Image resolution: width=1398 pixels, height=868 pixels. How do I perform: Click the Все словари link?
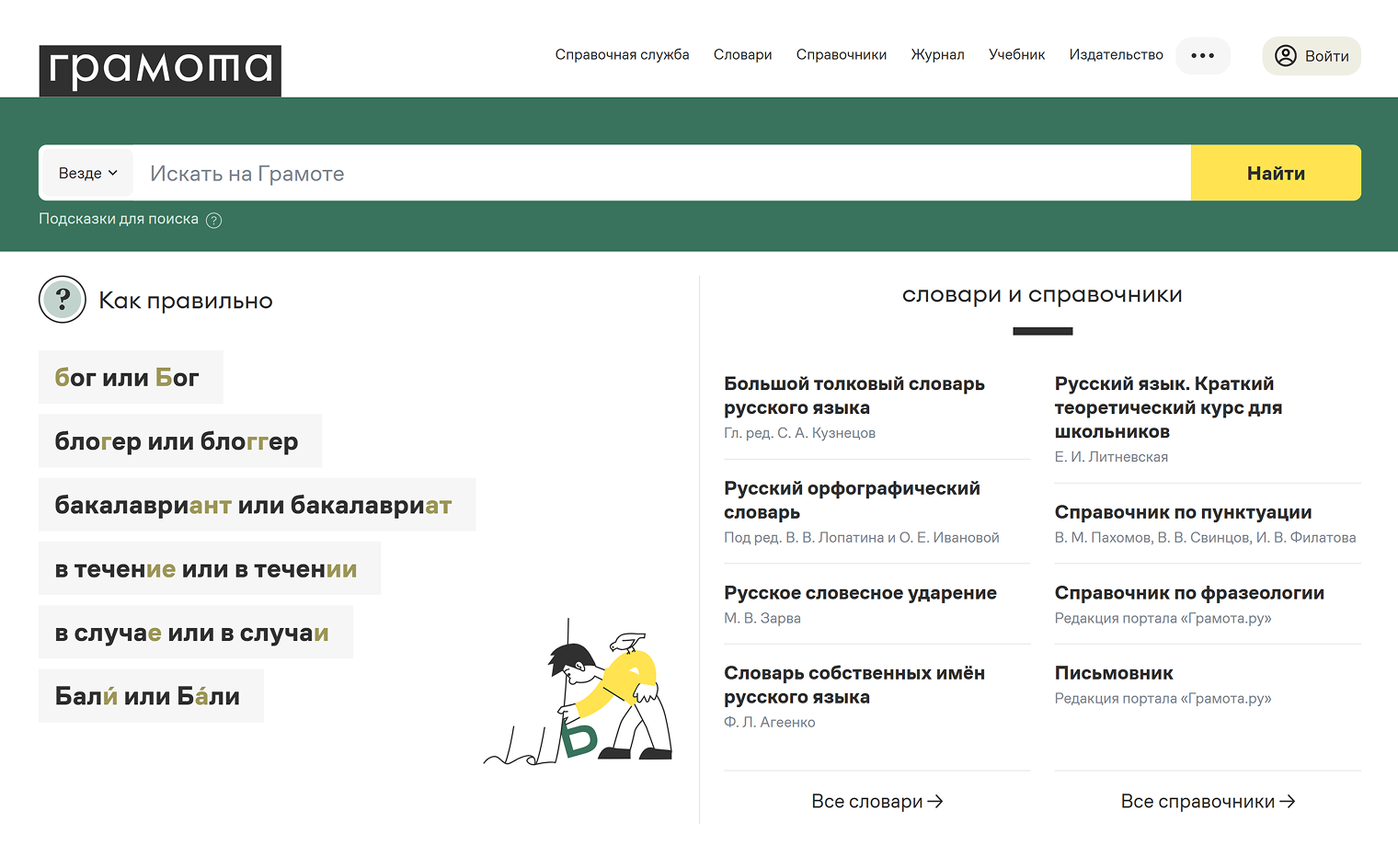click(x=877, y=801)
